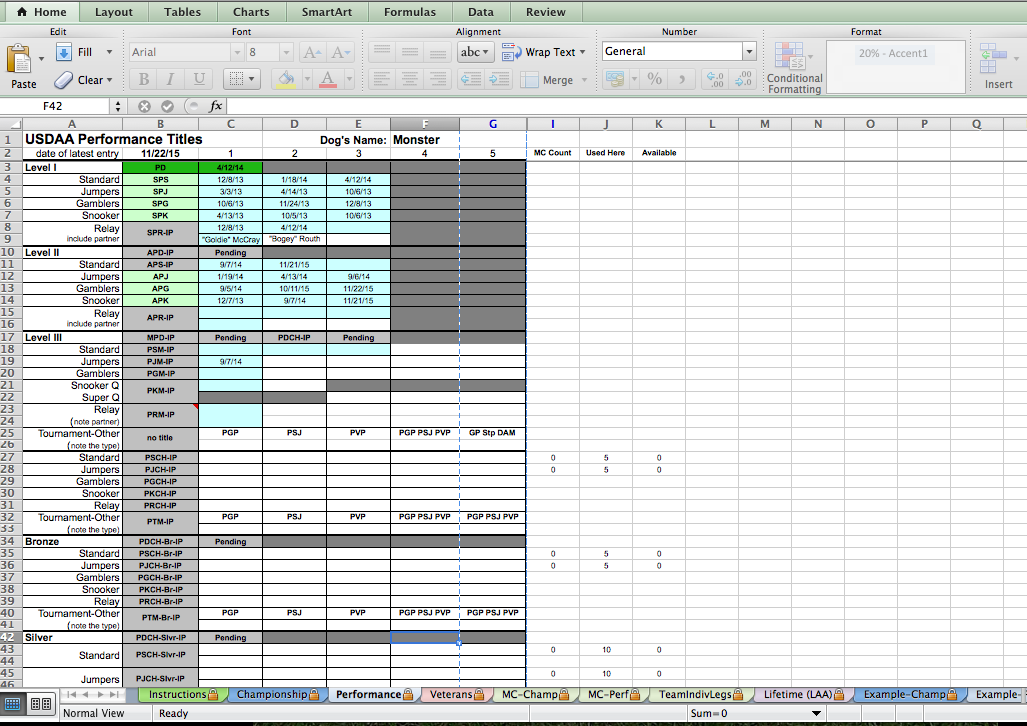Open the Fill dropdown arrow
The image size is (1027, 726).
pos(109,52)
